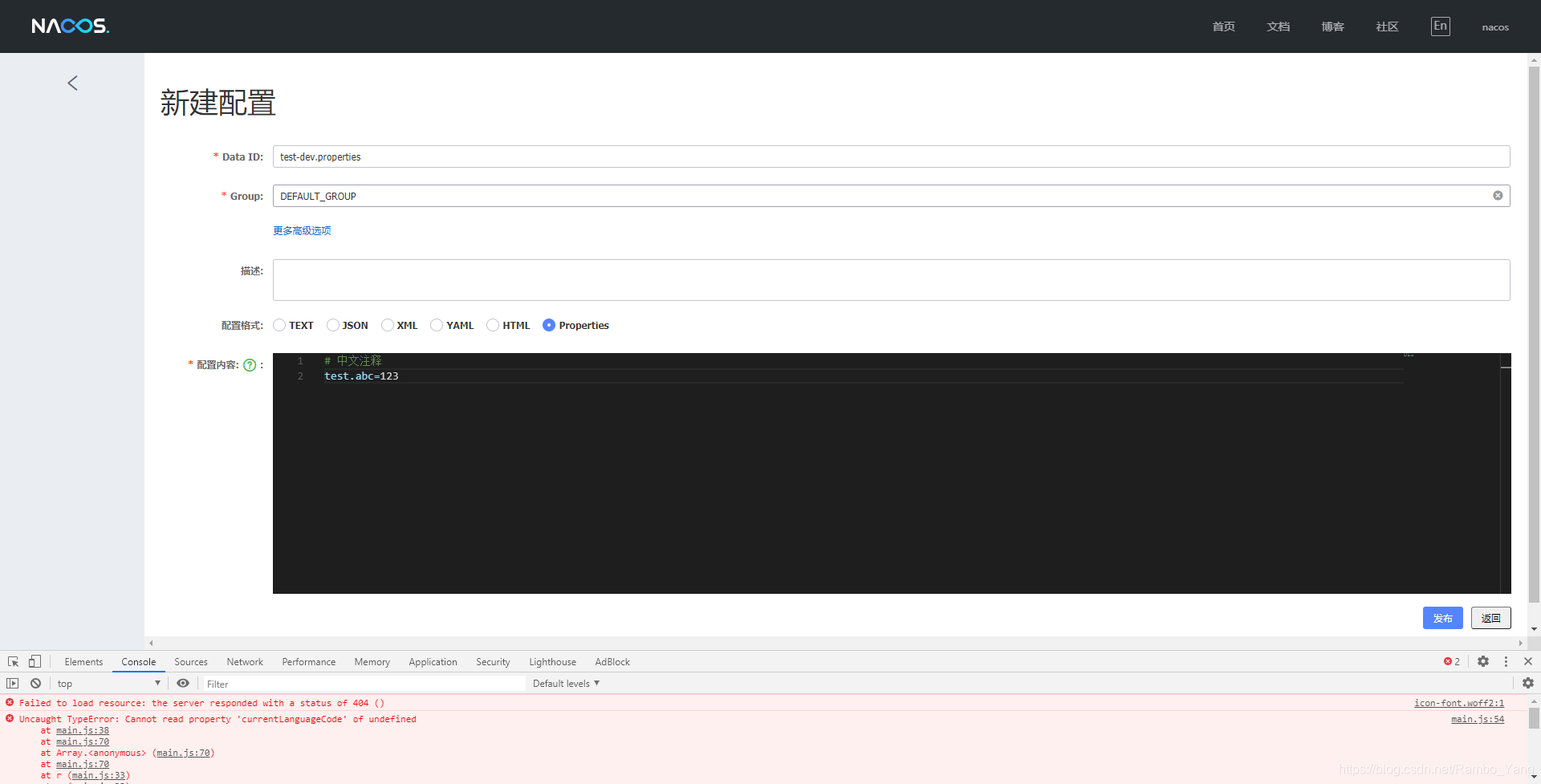
Task: Click the console Filter input field
Action: coord(361,683)
